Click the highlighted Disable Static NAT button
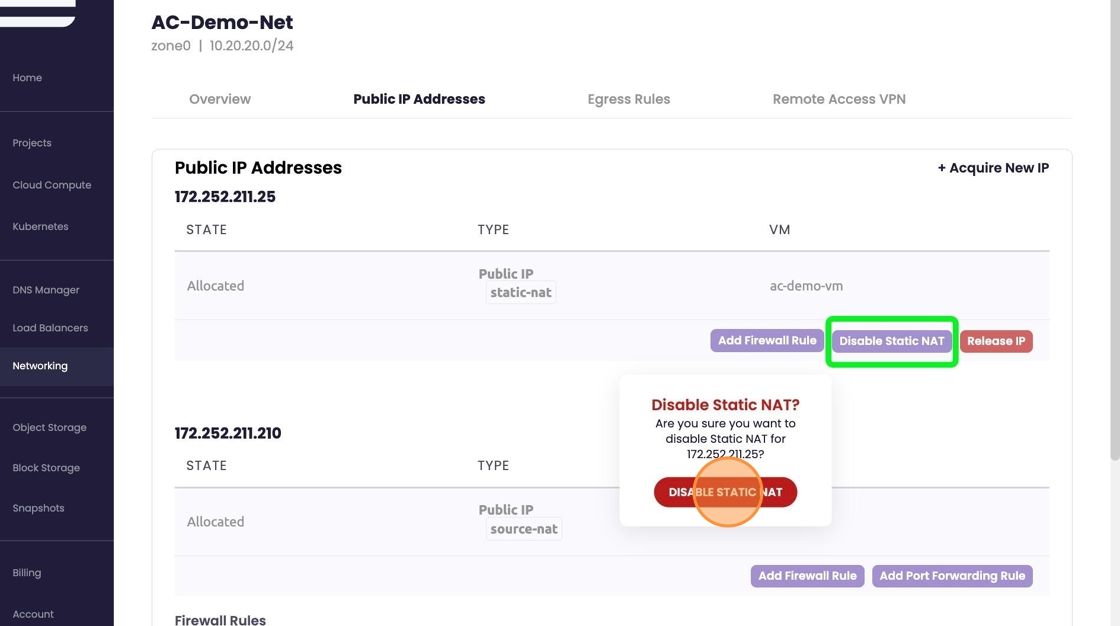 [x=891, y=341]
